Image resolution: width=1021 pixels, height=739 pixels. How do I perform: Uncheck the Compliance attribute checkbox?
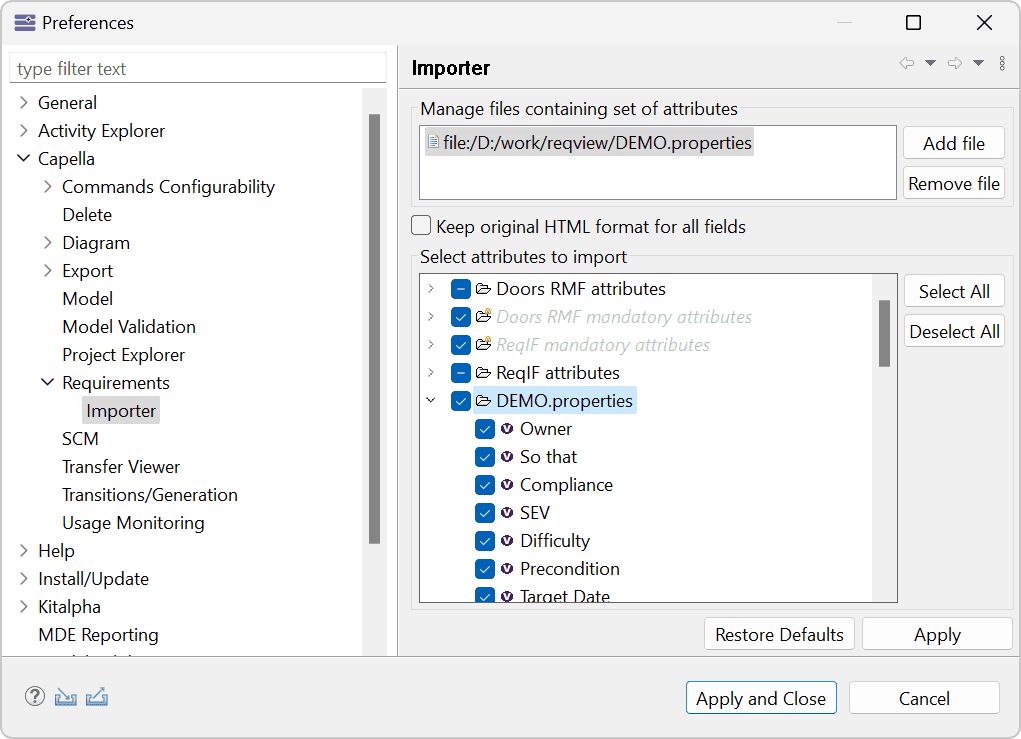[x=484, y=484]
